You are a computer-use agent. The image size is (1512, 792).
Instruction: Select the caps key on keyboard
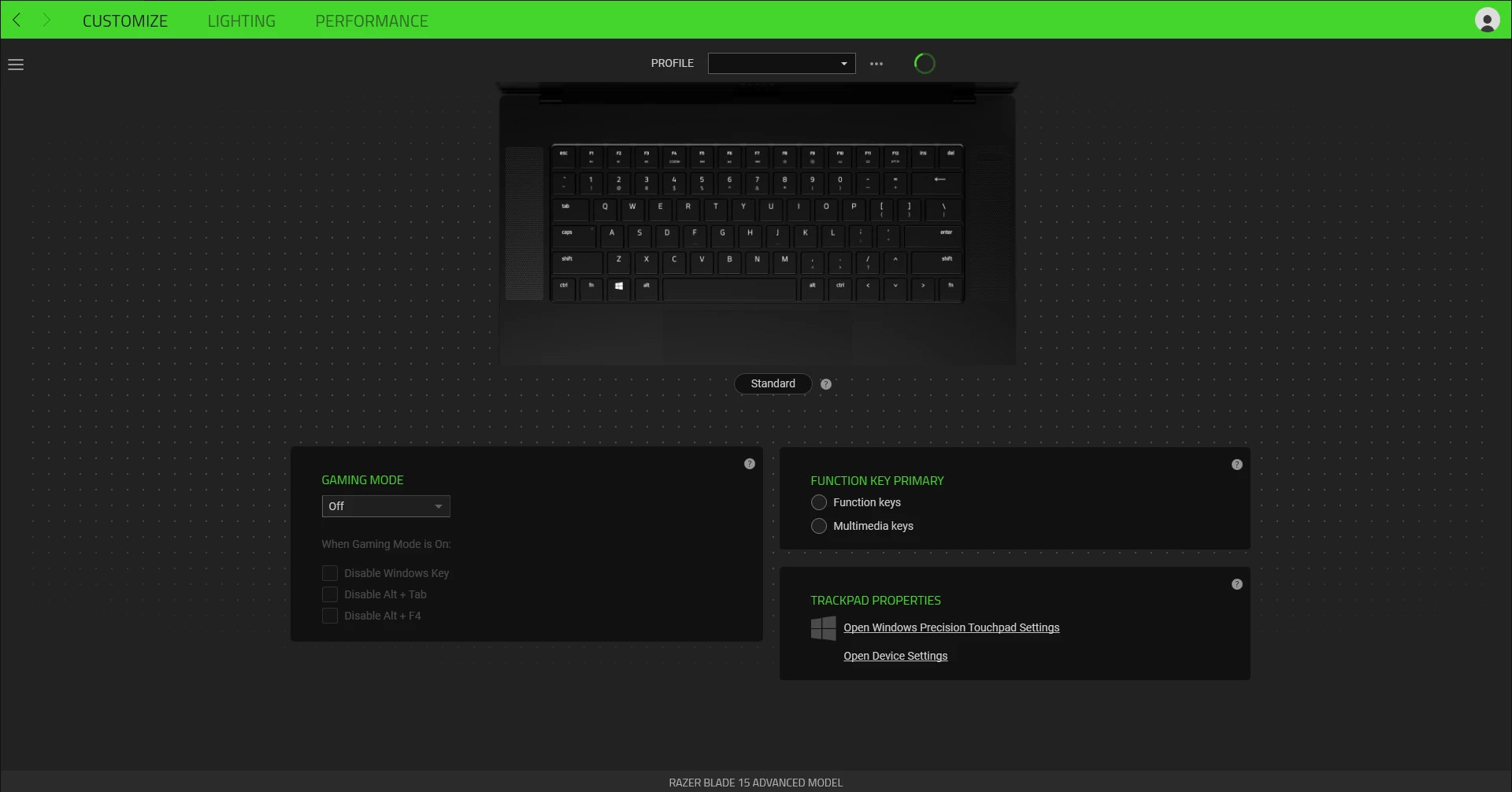pyautogui.click(x=575, y=235)
